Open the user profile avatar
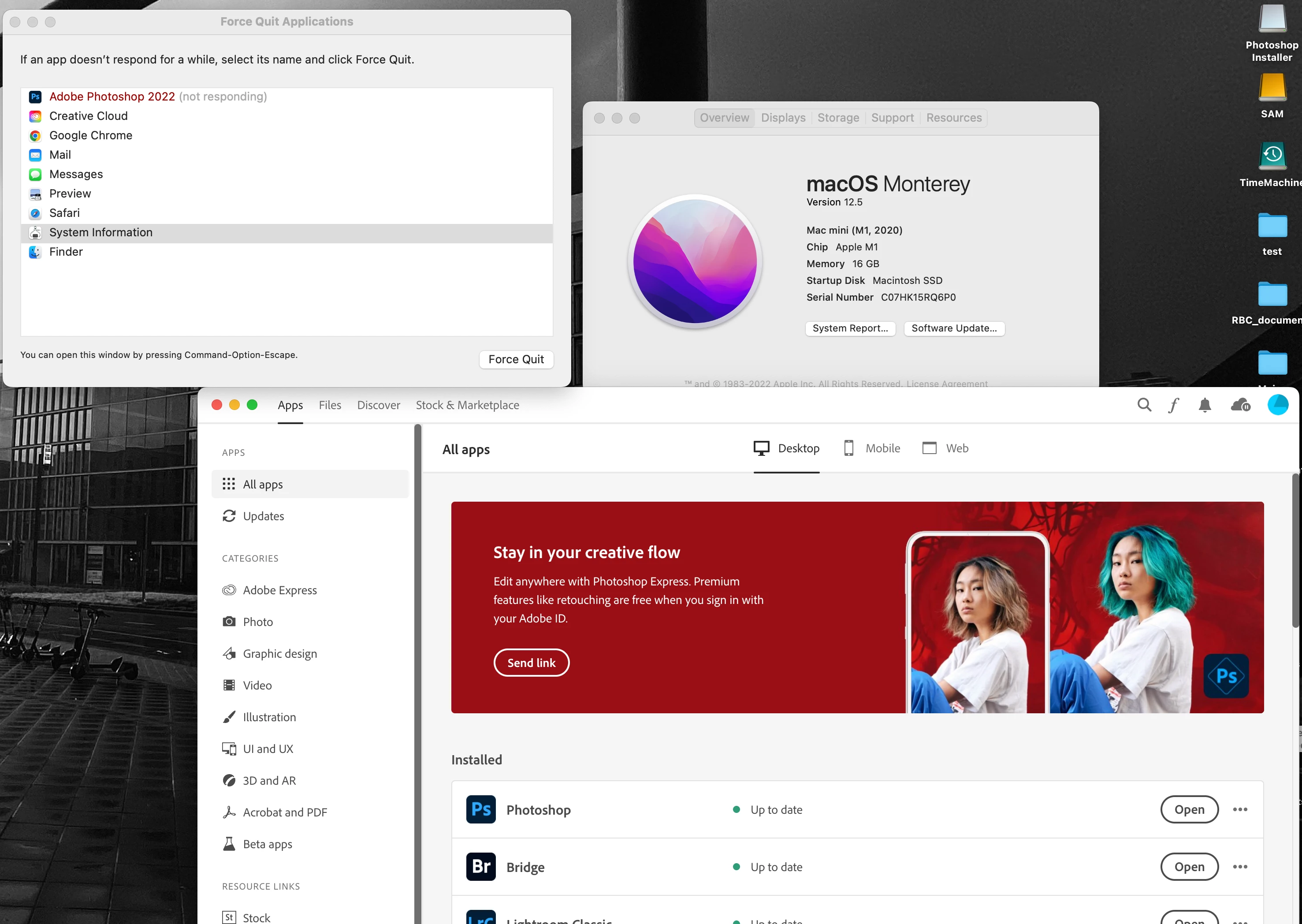 [x=1278, y=405]
